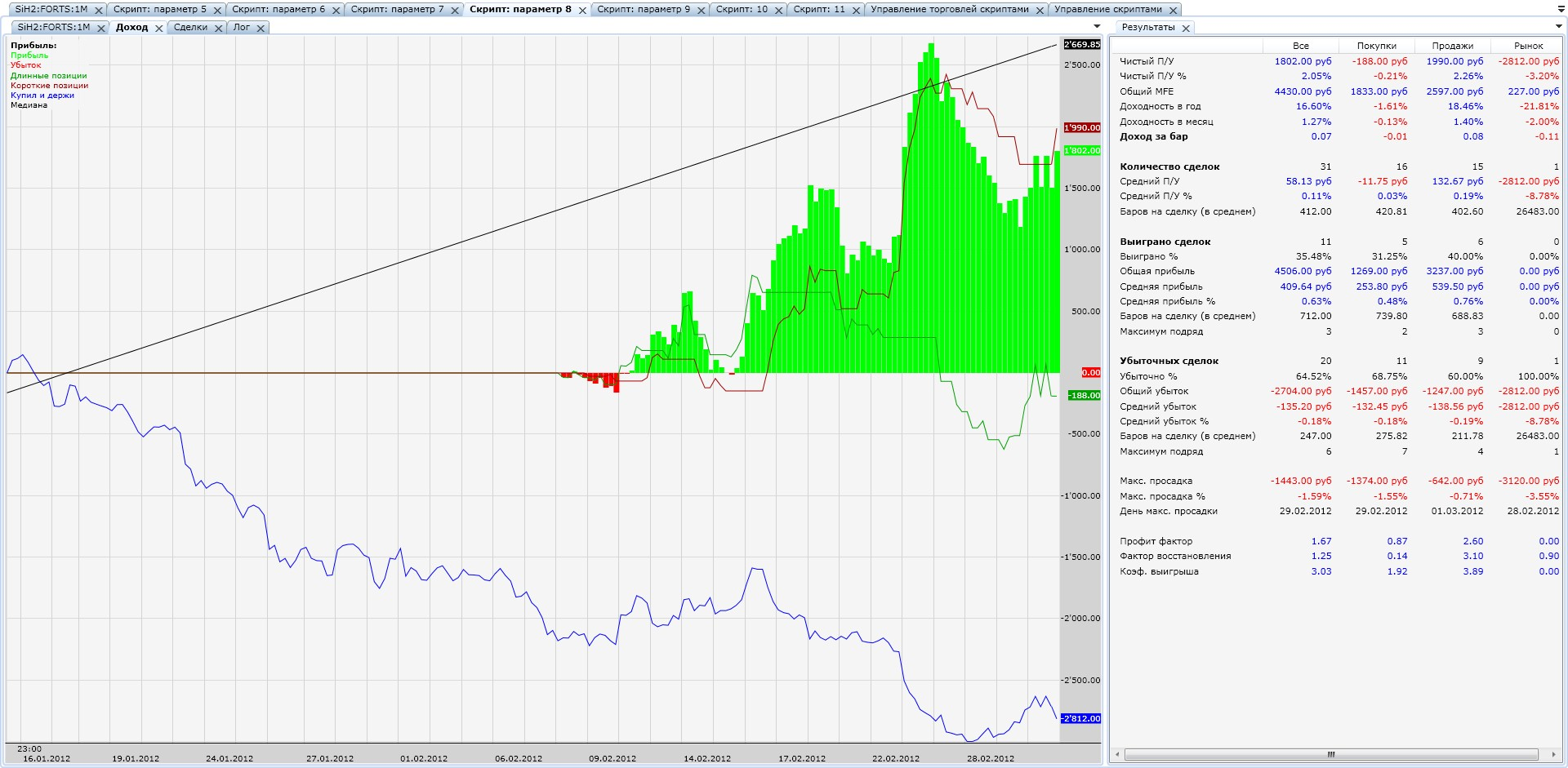1568x768 pixels.
Task: Click the results horizontal scrollbar thumb
Action: (x=1330, y=755)
